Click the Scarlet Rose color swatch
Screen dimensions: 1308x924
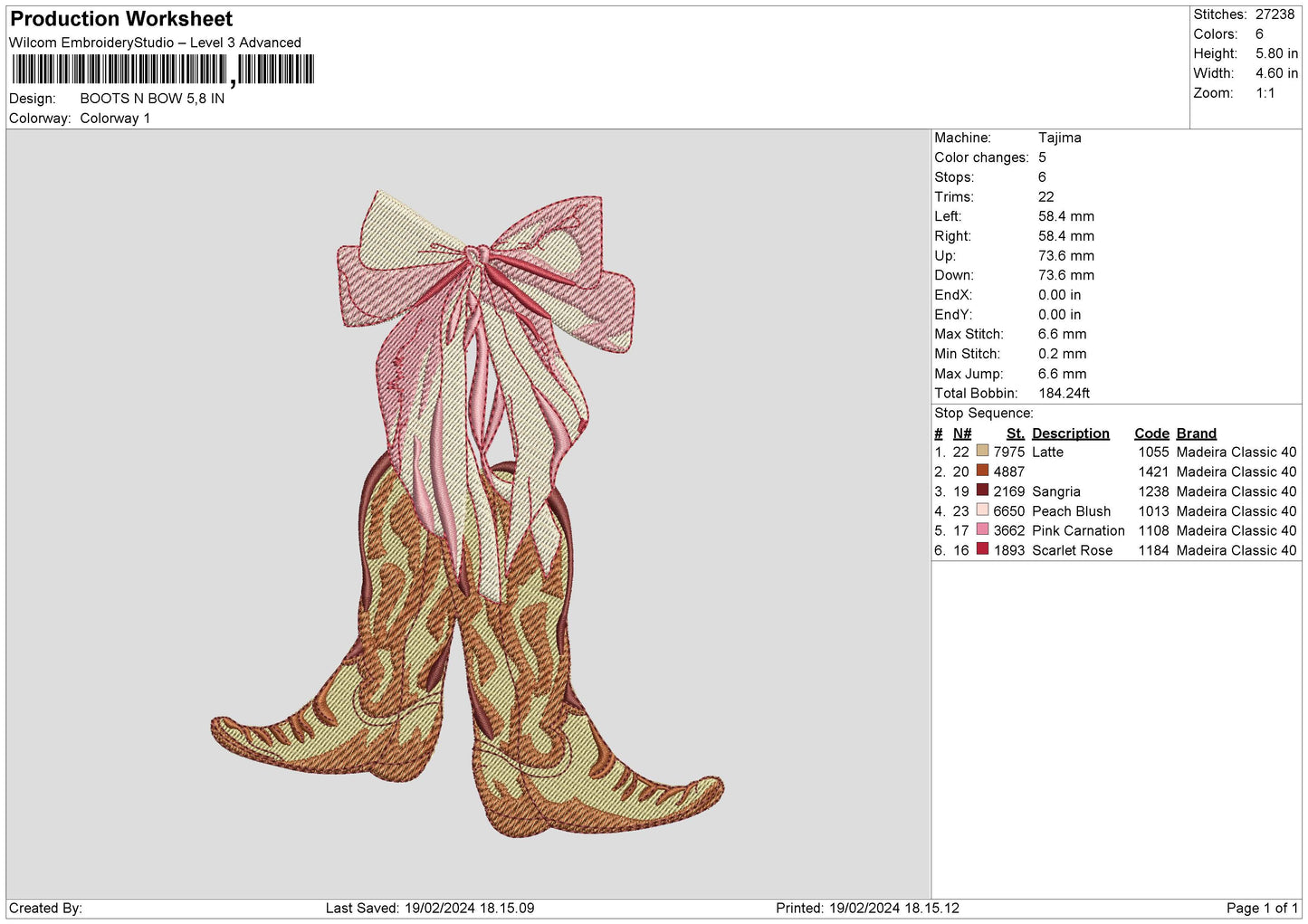click(982, 549)
